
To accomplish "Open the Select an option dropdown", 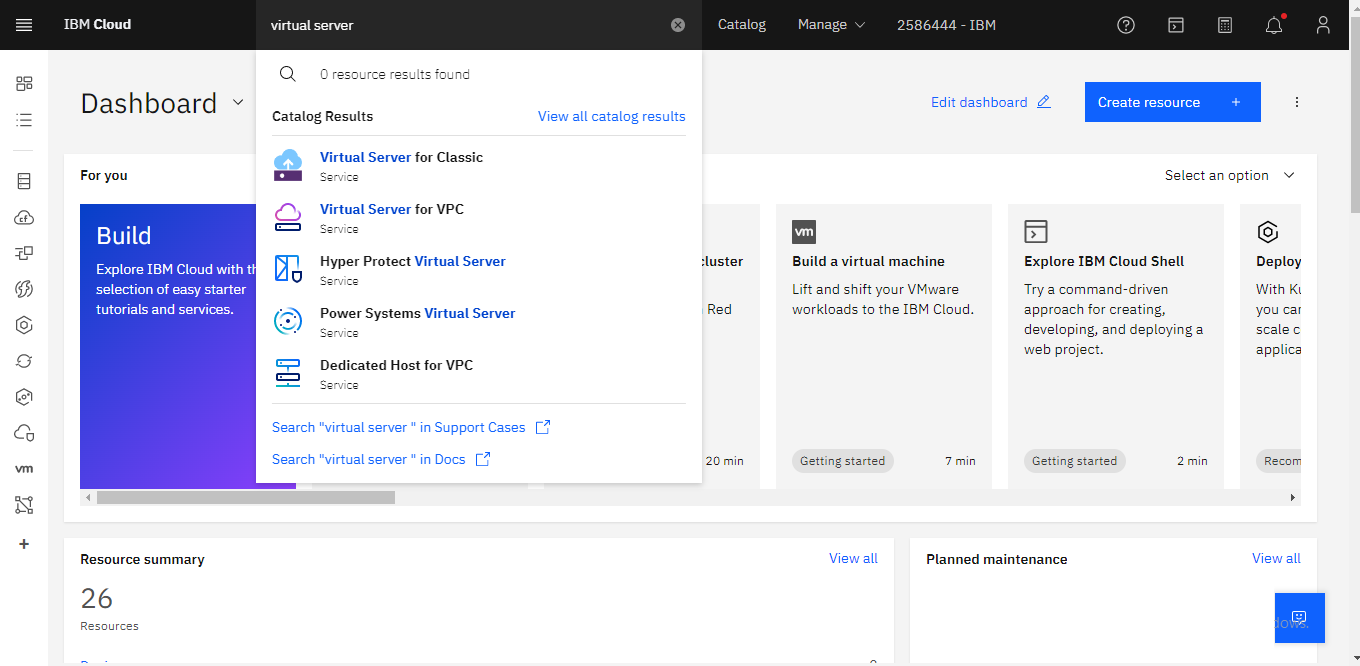I will click(x=1229, y=175).
